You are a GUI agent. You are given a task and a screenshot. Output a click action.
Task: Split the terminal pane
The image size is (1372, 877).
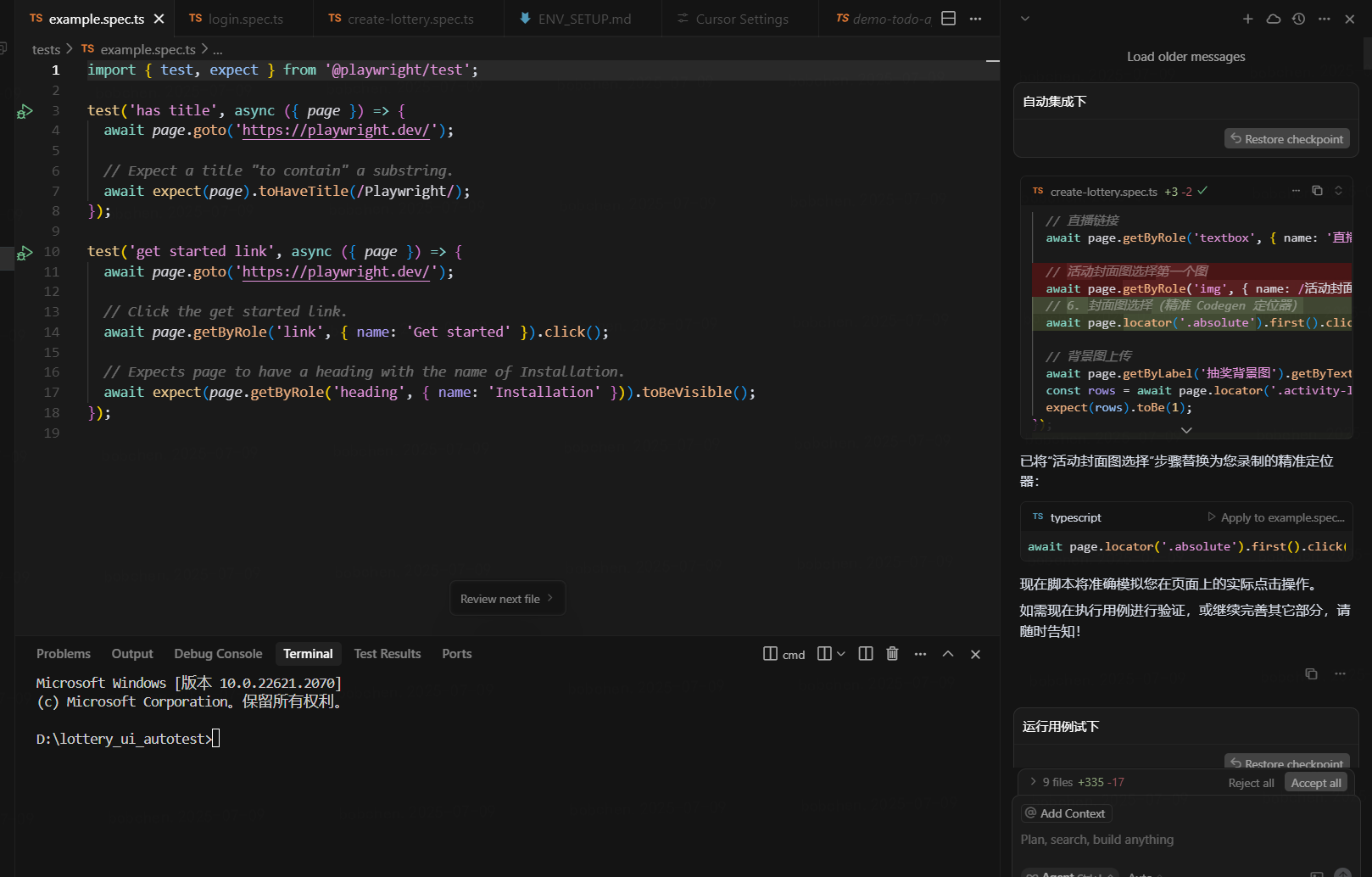pos(866,654)
